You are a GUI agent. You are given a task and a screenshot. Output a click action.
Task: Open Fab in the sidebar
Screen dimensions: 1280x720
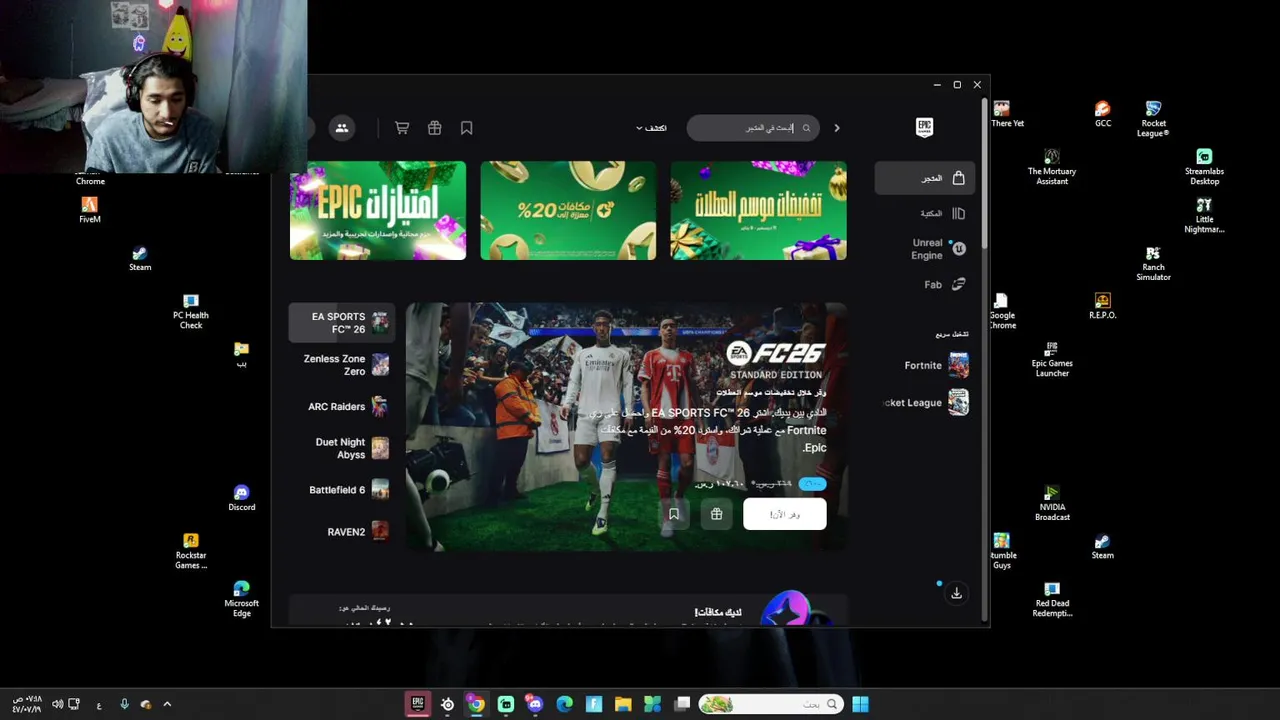click(944, 284)
